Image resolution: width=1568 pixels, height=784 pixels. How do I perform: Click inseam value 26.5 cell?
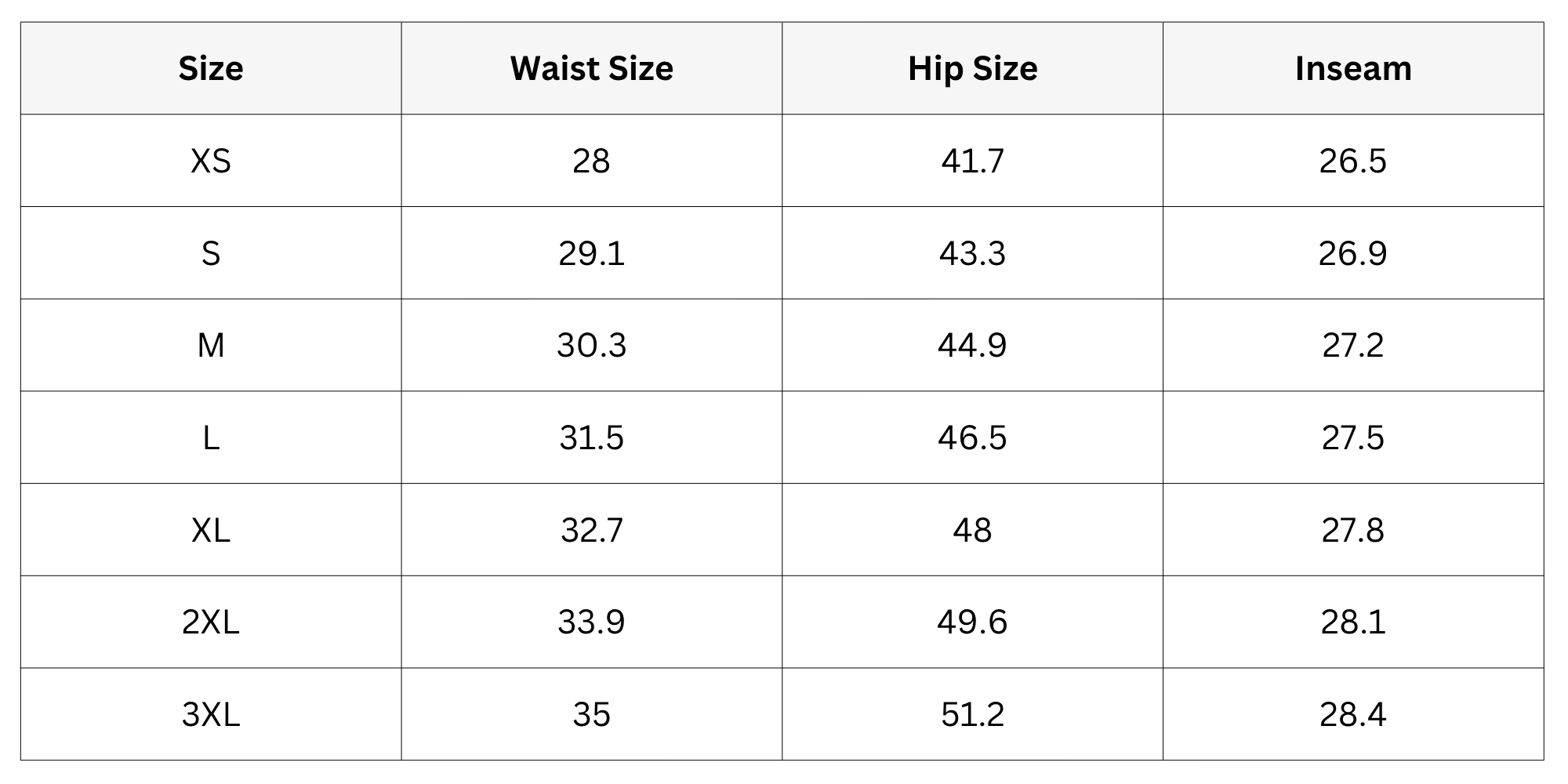1353,161
